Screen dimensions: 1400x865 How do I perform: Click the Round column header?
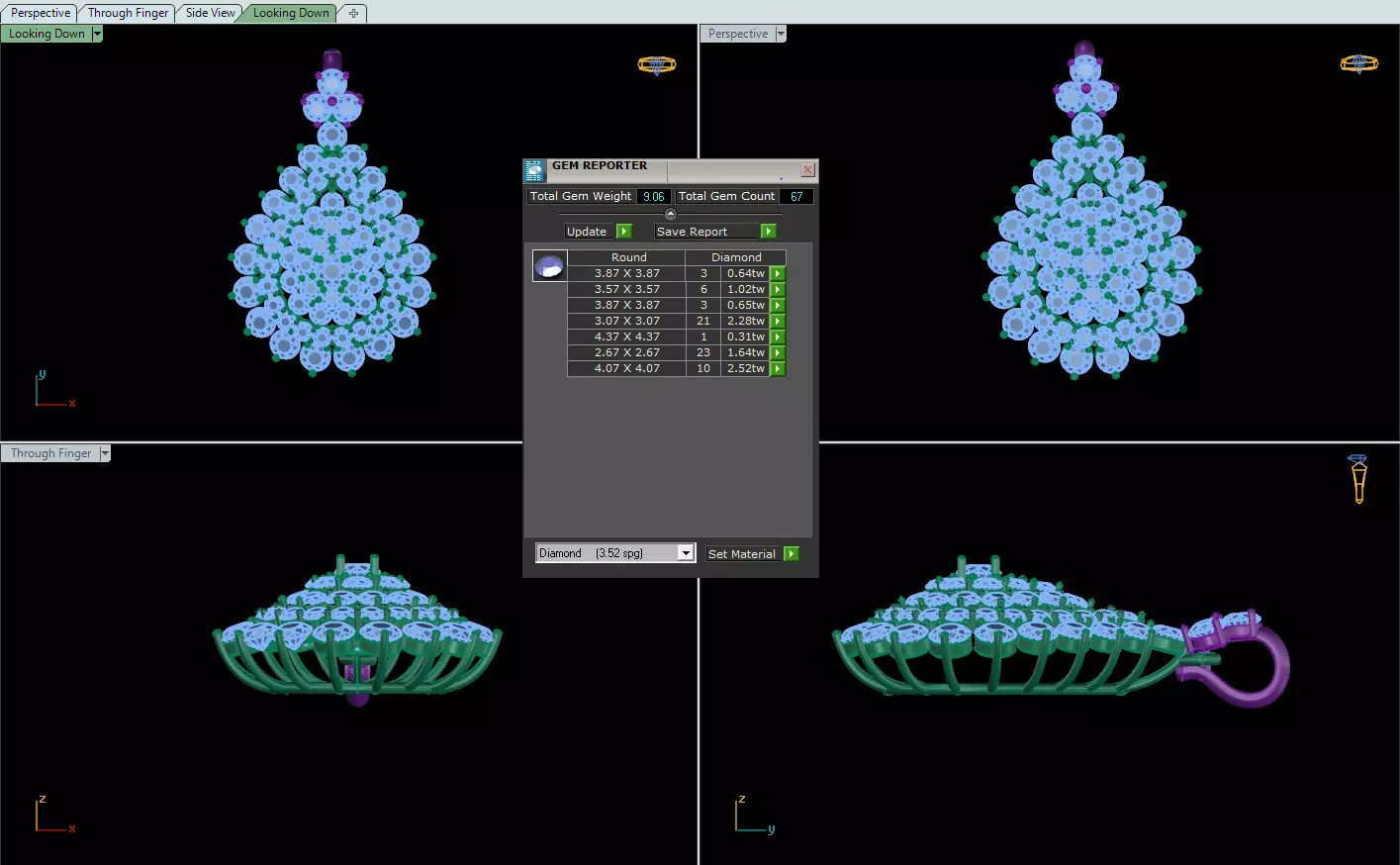pyautogui.click(x=628, y=257)
